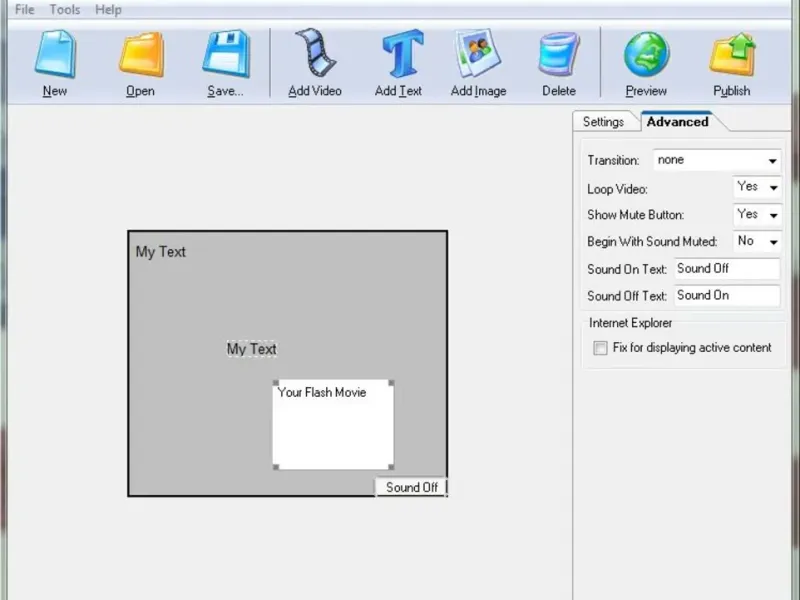Open the Tools menu
The image size is (800, 600).
pos(64,10)
